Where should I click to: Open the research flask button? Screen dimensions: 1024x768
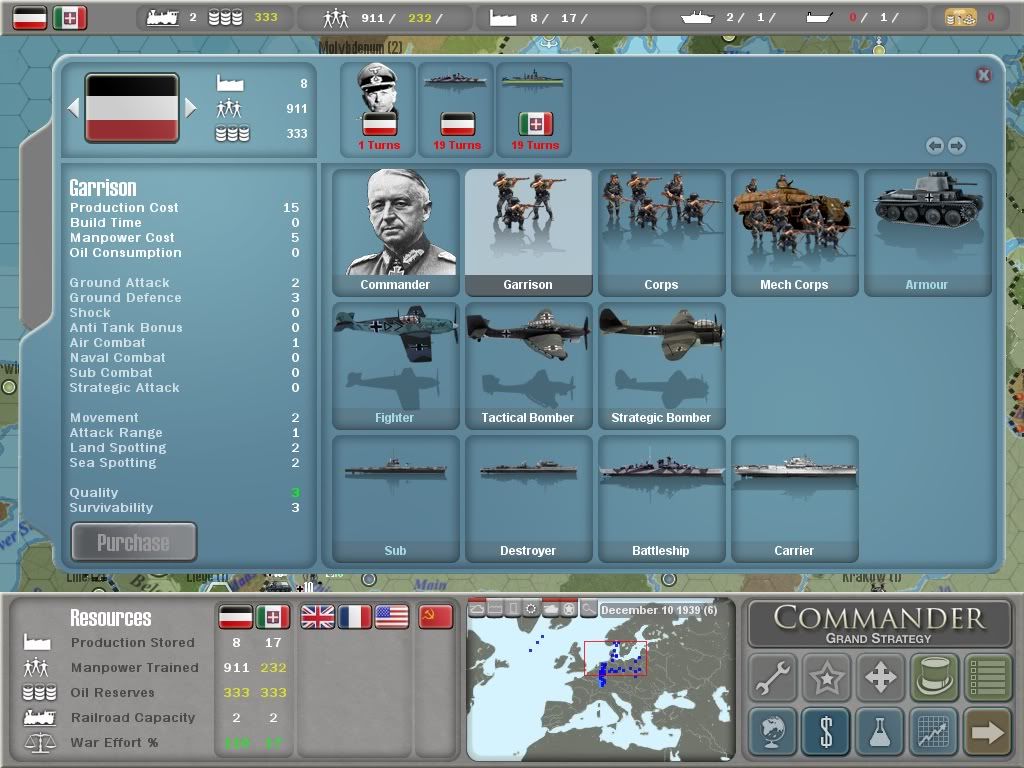pos(880,731)
